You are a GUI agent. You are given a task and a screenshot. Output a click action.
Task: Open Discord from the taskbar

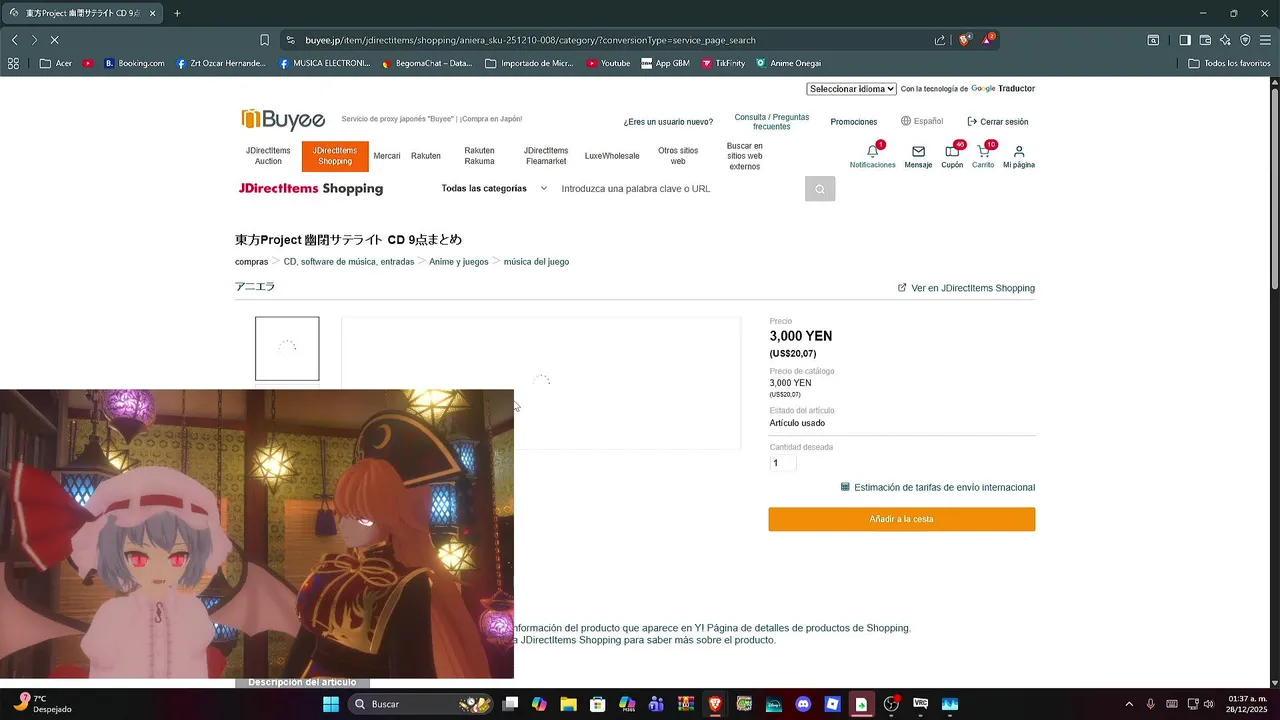tap(803, 704)
